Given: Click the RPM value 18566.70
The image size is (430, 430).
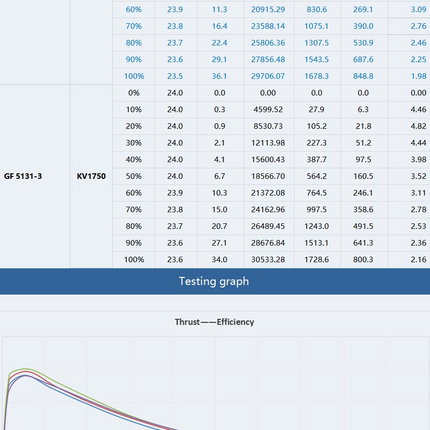Looking at the screenshot, I should [268, 176].
